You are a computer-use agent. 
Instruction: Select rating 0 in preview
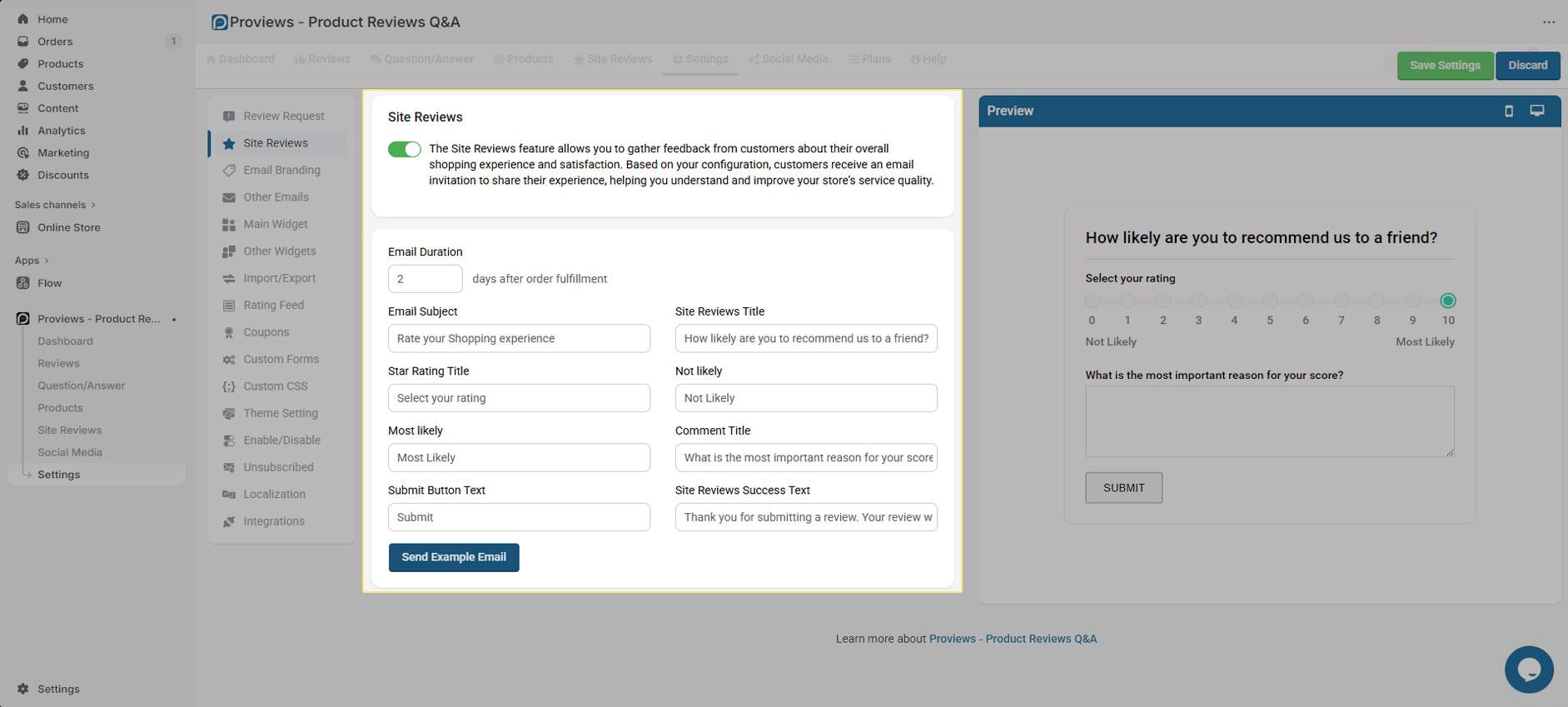1092,301
